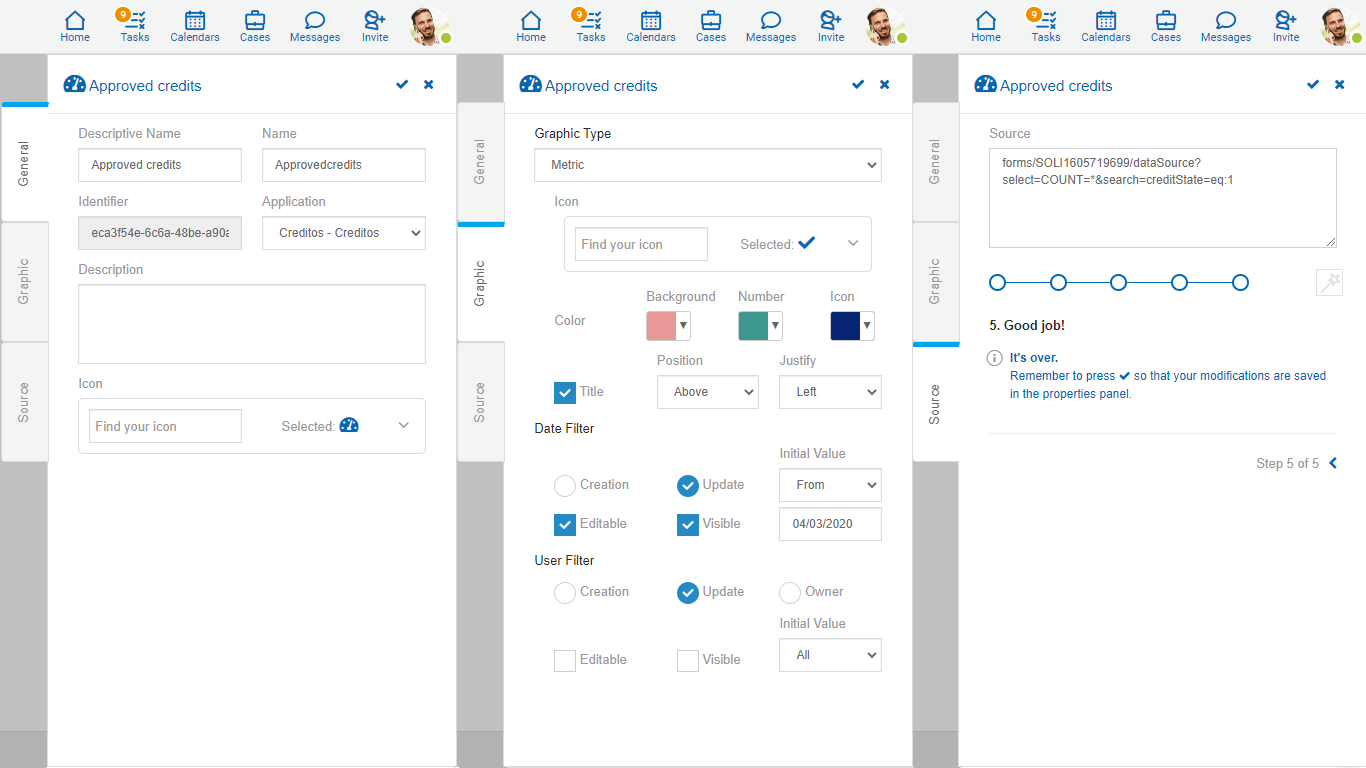Open Calendars icon above the Graphic Type panel
The width and height of the screenshot is (1366, 768).
pyautogui.click(x=651, y=26)
